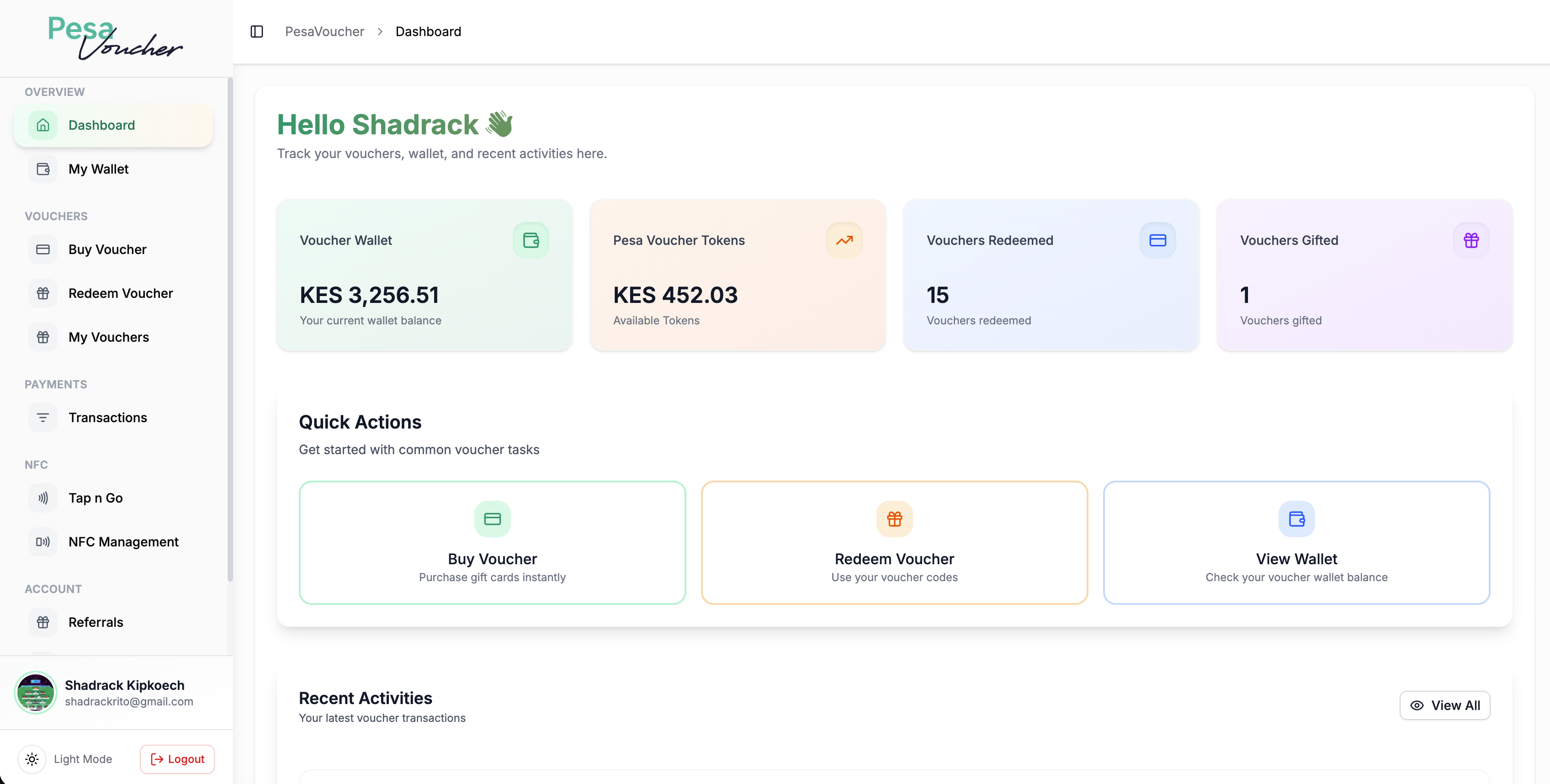Screen dimensions: 1550x784
Task: Click the Redeem Voucher quick action card
Action: click(894, 542)
